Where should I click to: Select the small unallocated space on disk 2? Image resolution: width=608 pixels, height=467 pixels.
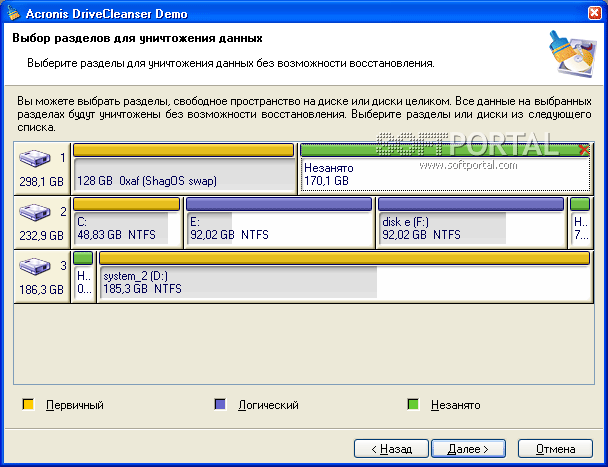(x=580, y=223)
